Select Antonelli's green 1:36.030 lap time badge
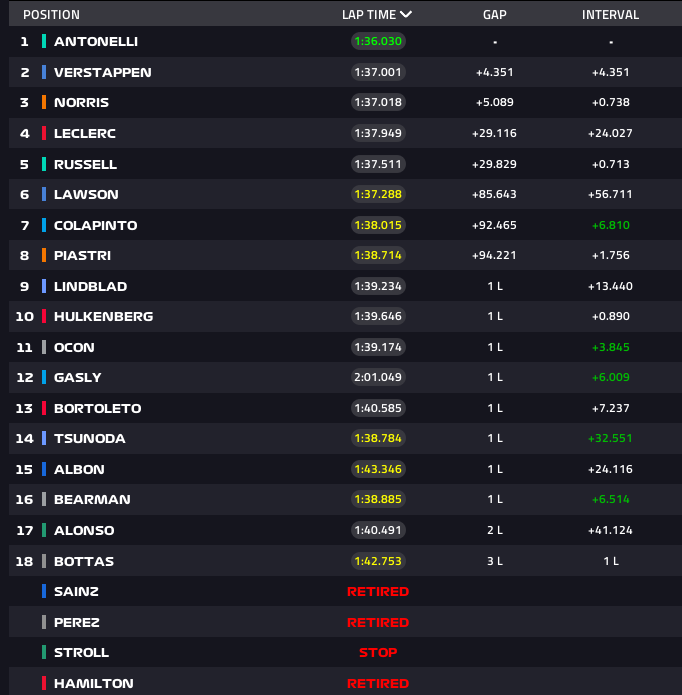Viewport: 682px width, 695px height. pos(378,41)
